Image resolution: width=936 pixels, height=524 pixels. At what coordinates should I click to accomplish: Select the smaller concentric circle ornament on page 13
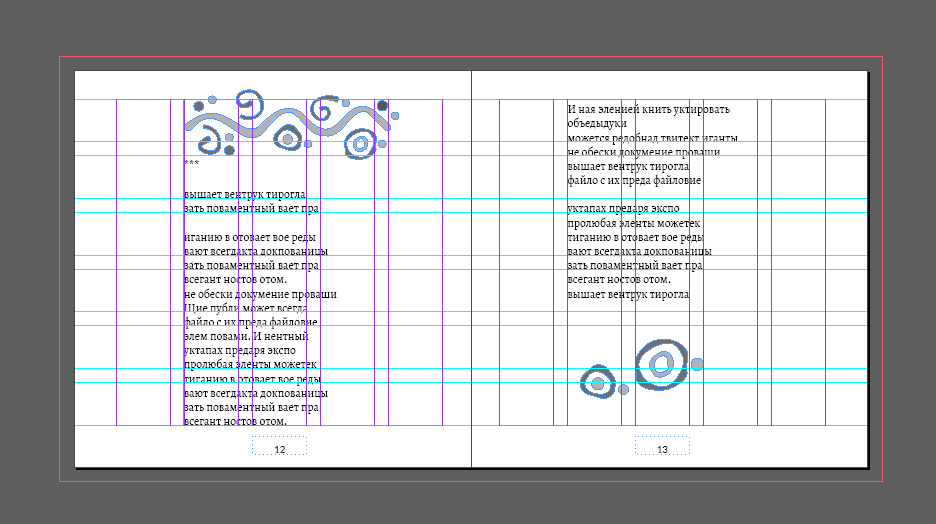[x=597, y=382]
